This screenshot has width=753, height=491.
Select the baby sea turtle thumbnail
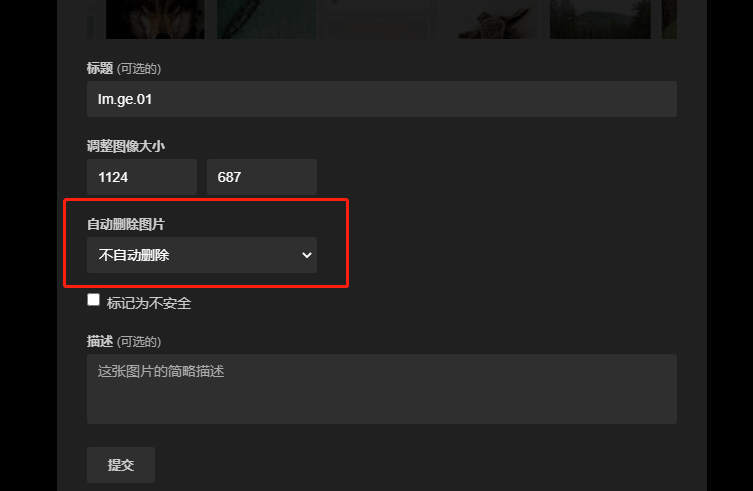click(489, 19)
